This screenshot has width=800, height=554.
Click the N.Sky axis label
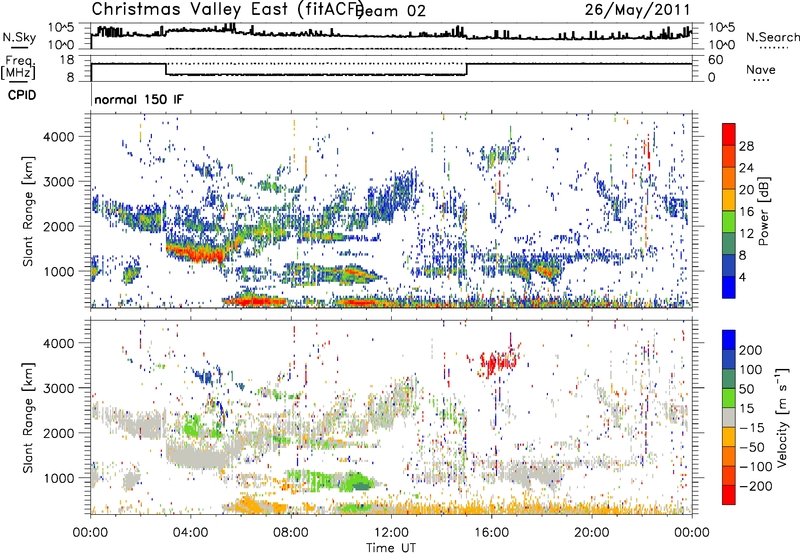(19, 37)
